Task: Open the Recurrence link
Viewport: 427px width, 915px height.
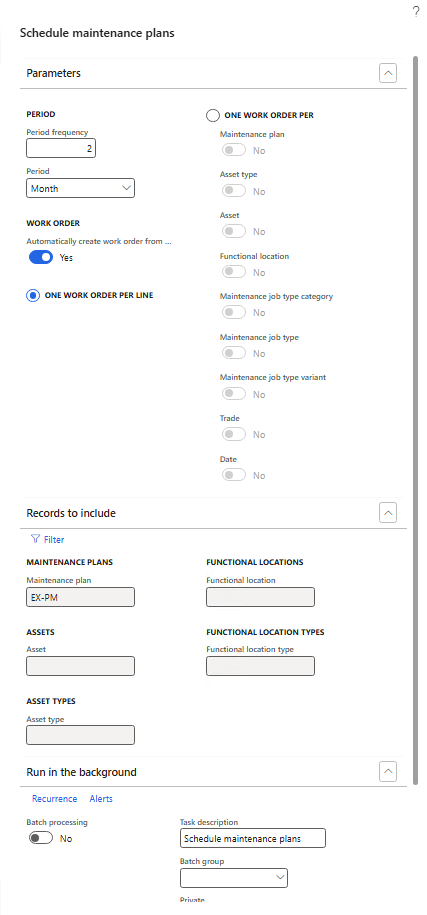Action: tap(54, 799)
